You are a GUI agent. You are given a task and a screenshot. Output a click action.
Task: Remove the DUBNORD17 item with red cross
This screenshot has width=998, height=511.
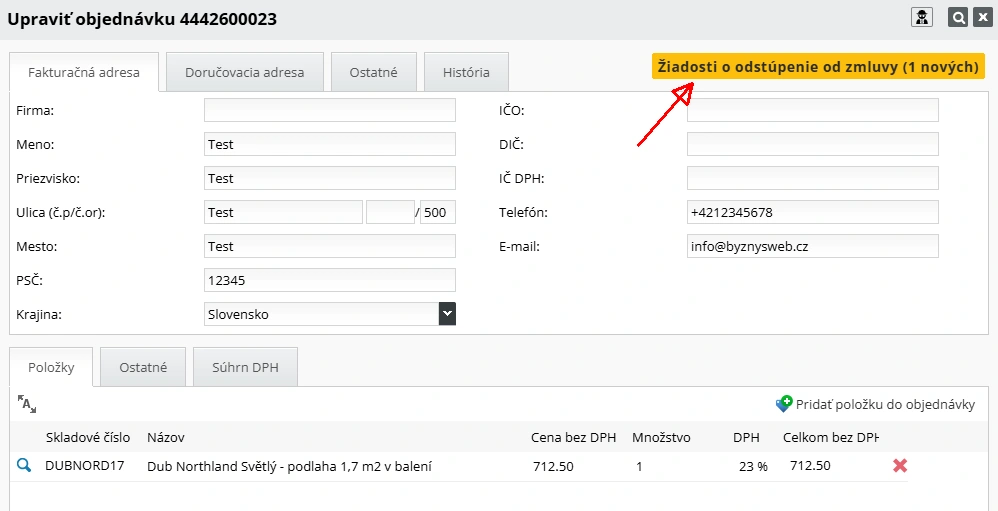coord(900,466)
